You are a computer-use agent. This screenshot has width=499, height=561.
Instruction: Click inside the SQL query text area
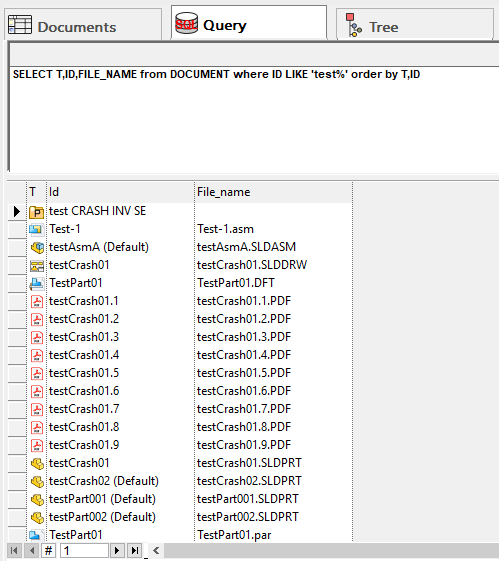[x=254, y=119]
